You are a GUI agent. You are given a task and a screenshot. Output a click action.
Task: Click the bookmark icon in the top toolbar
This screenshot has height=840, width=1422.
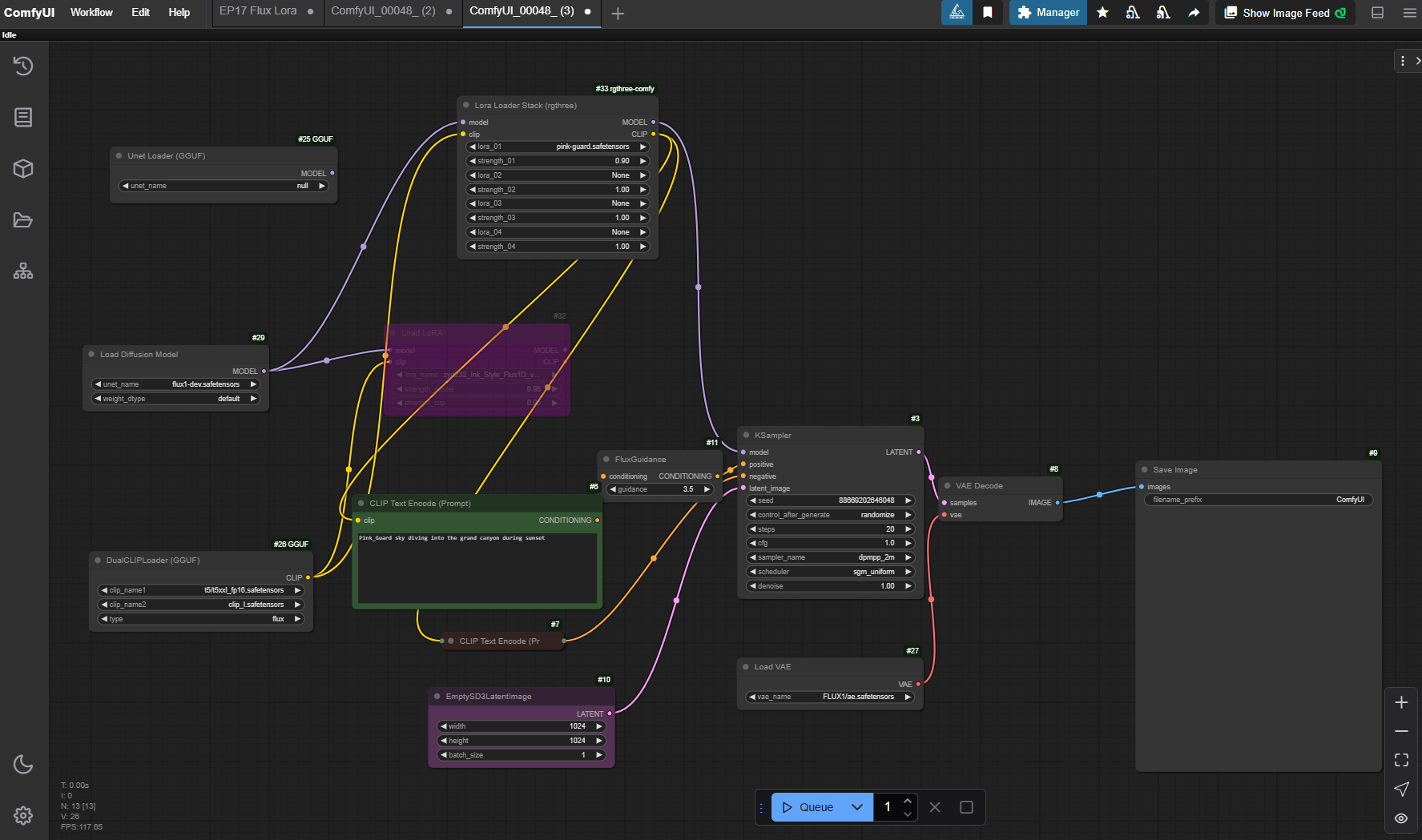pyautogui.click(x=987, y=13)
